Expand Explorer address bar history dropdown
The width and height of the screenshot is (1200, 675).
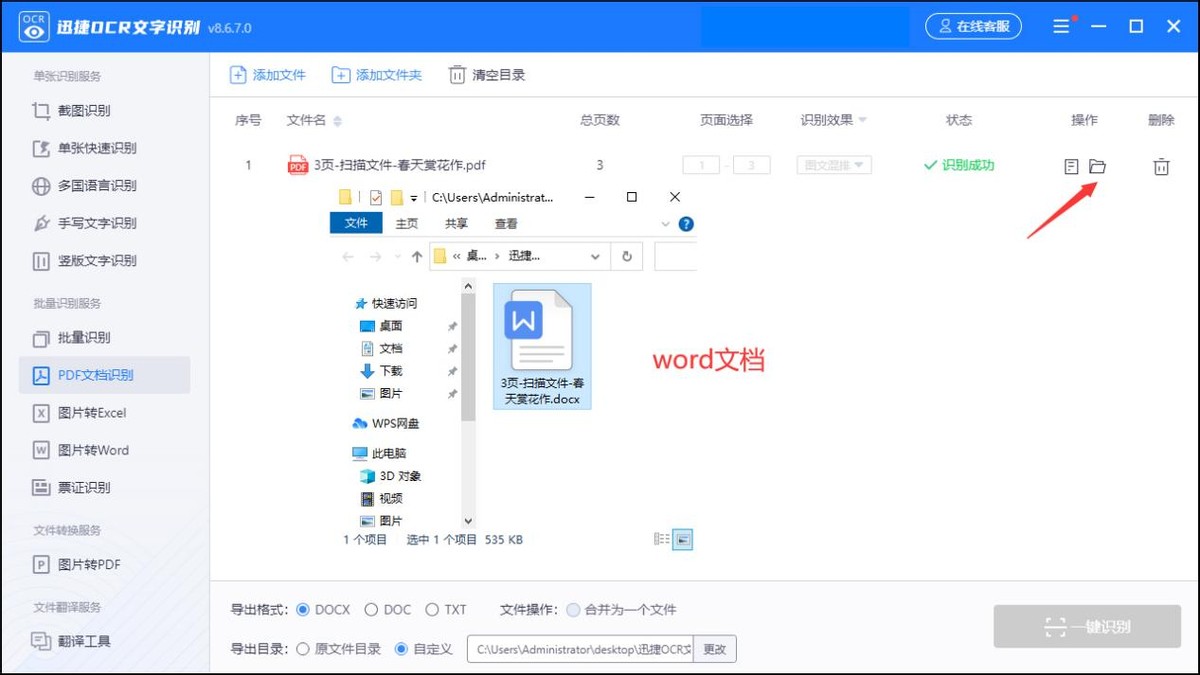[x=596, y=257]
